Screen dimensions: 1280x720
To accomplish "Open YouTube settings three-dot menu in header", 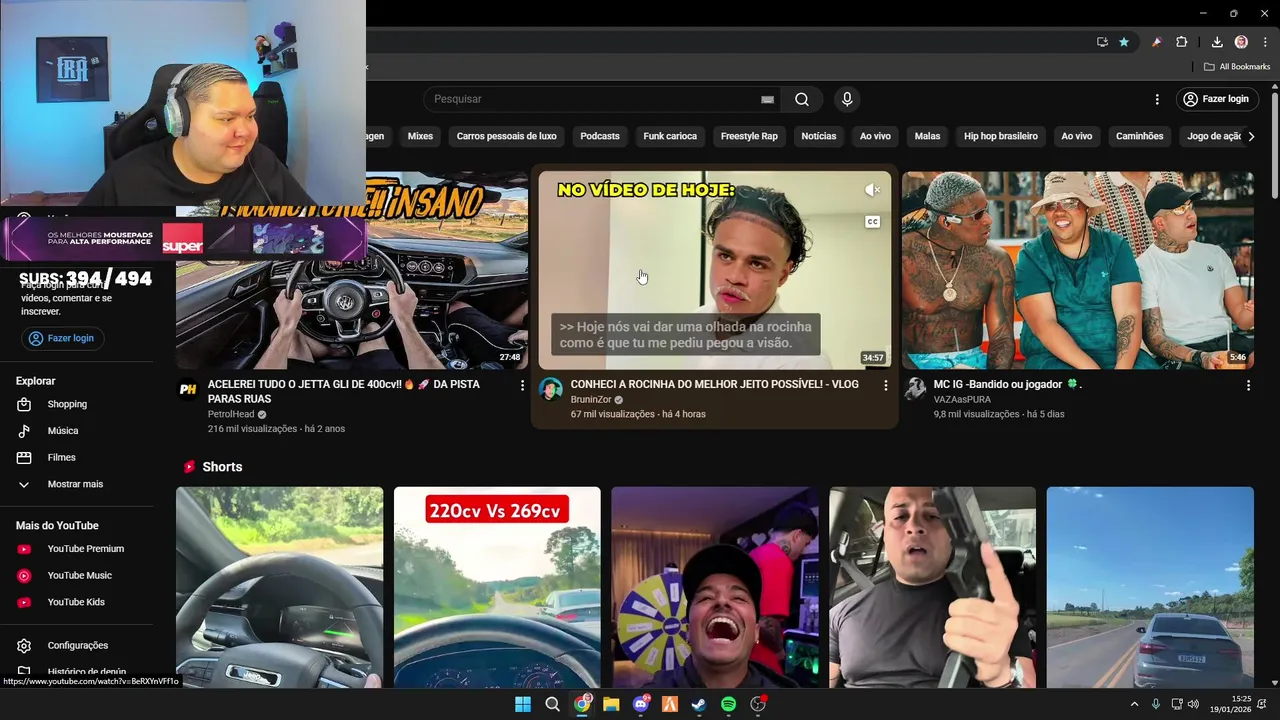I will (x=1157, y=99).
